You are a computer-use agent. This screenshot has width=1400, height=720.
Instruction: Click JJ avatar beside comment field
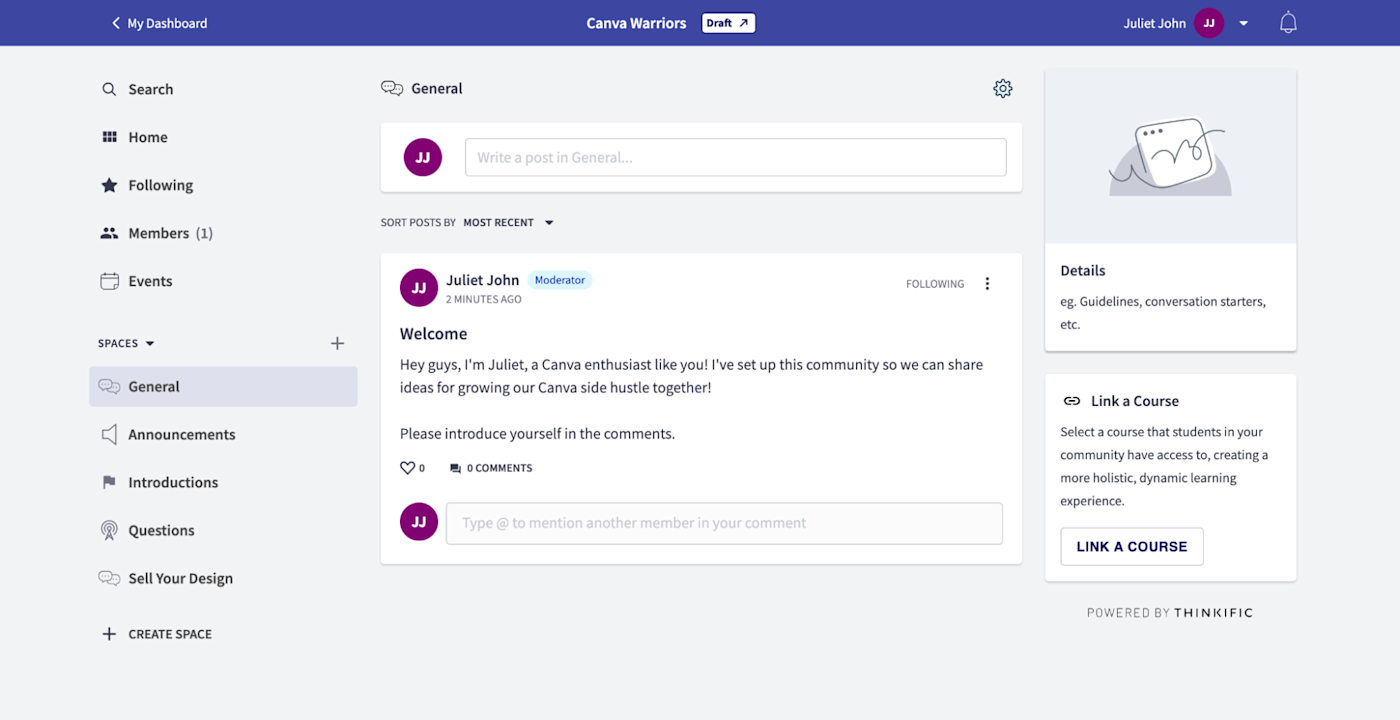point(419,522)
